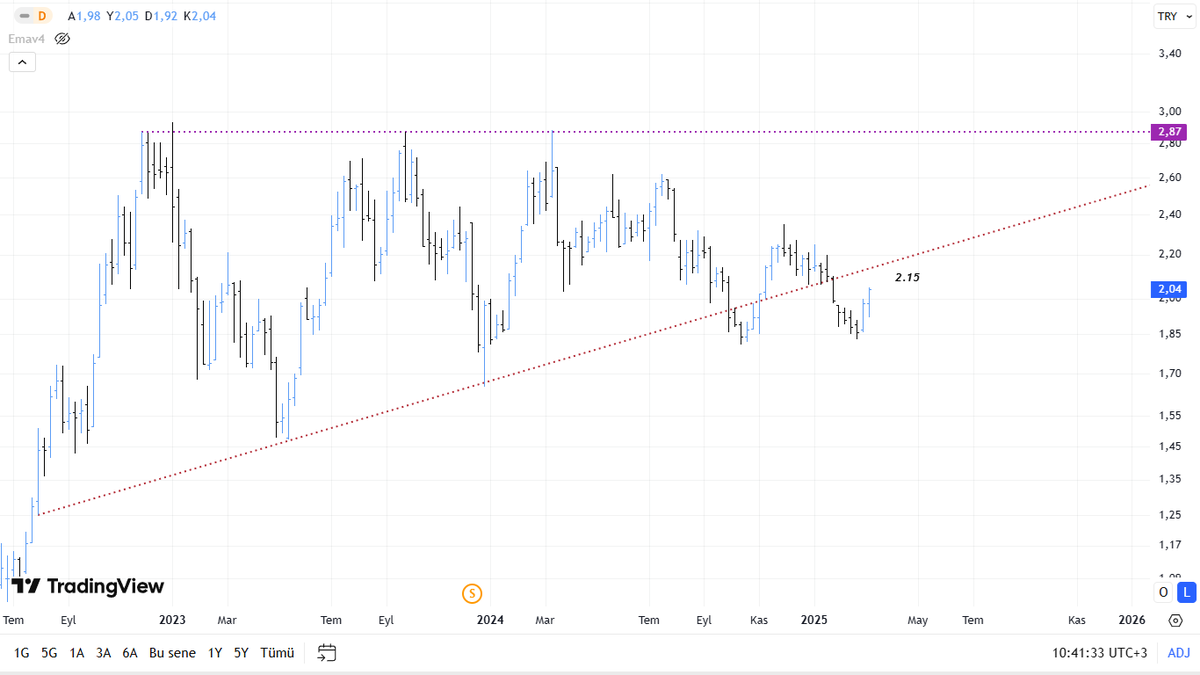
Task: Select the 5G time range
Action: [x=49, y=652]
